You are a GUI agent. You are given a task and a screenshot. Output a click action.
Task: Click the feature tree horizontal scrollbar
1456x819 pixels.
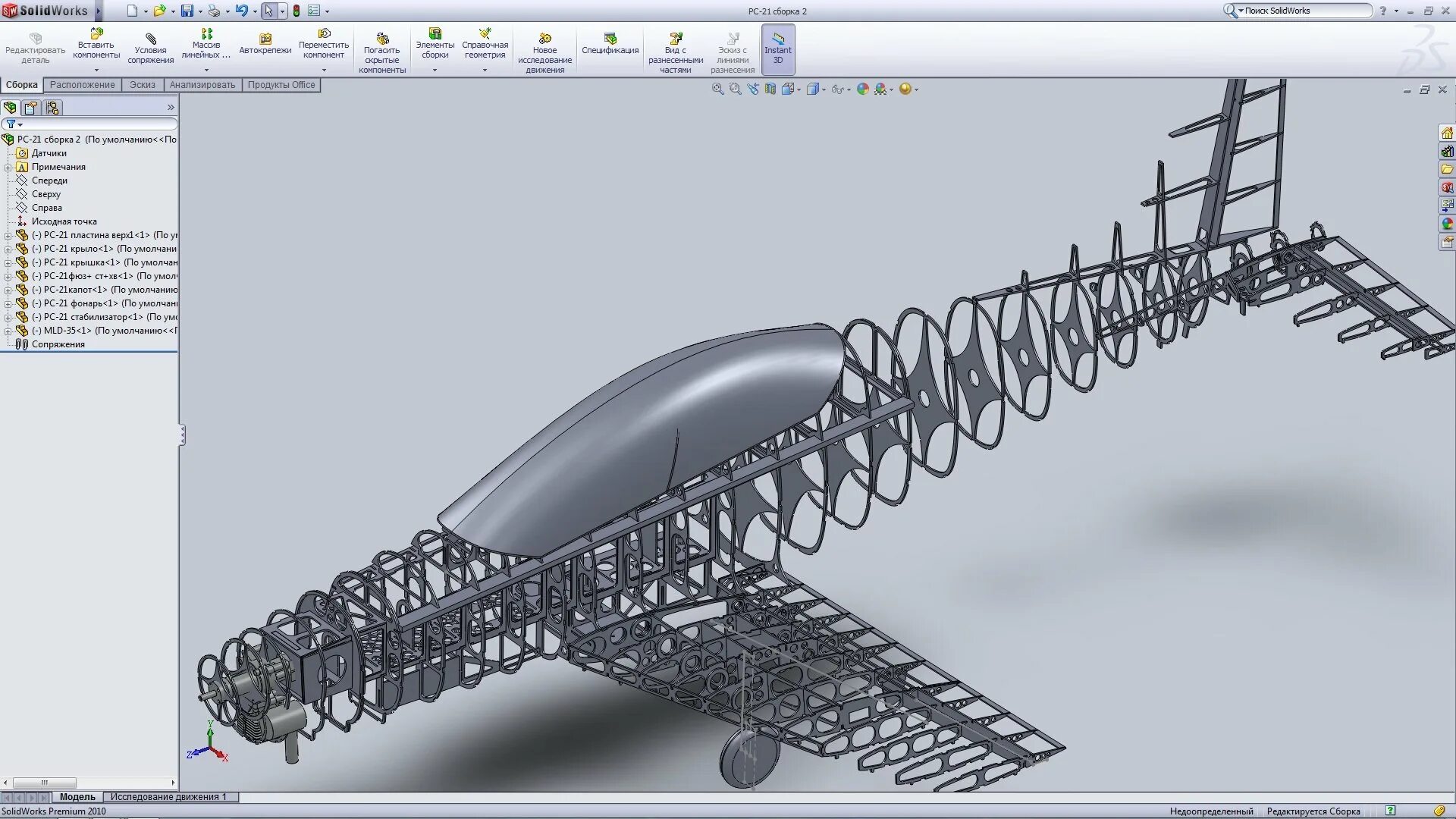coord(45,783)
